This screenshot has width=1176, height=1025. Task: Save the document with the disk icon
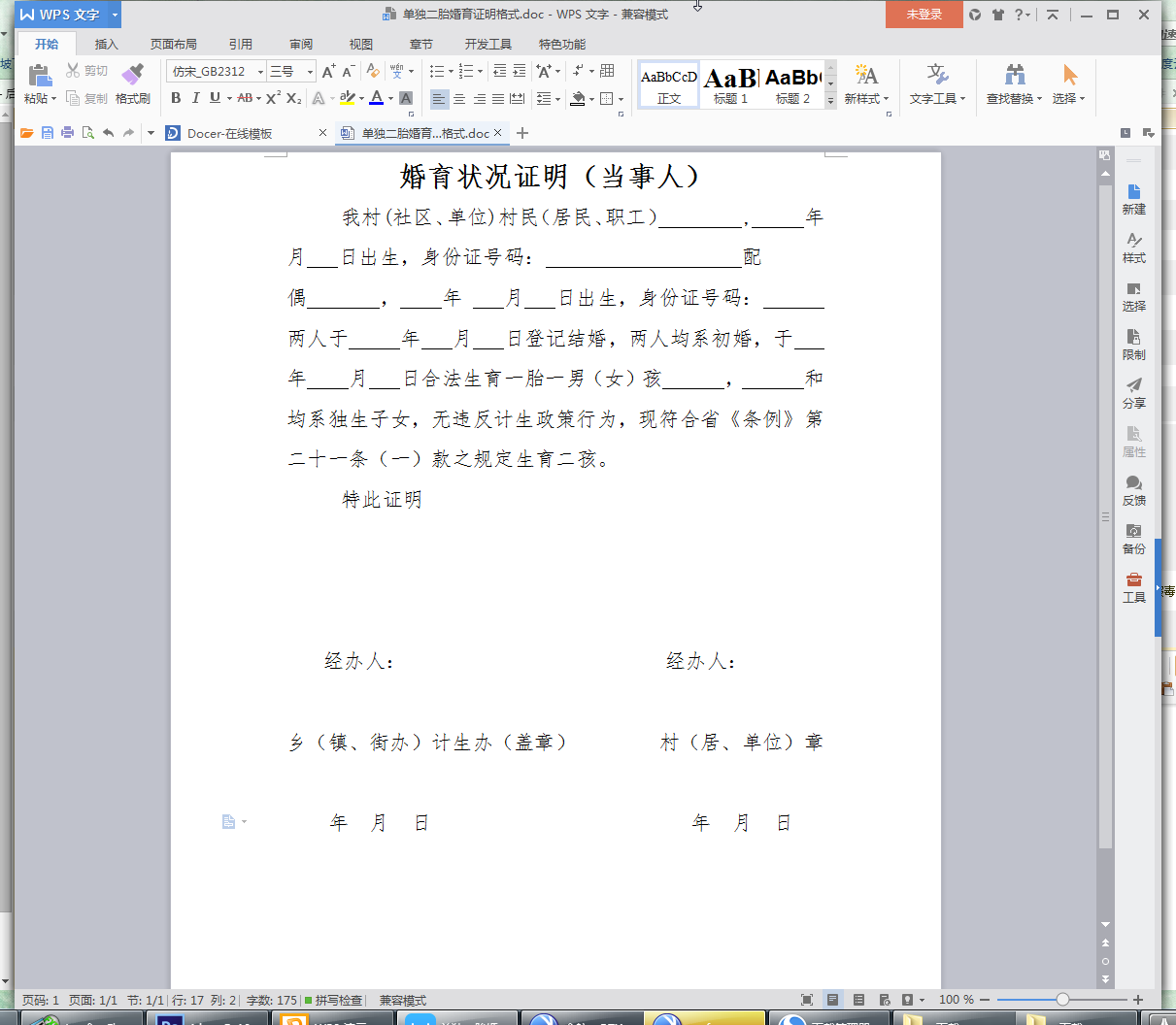click(x=47, y=133)
